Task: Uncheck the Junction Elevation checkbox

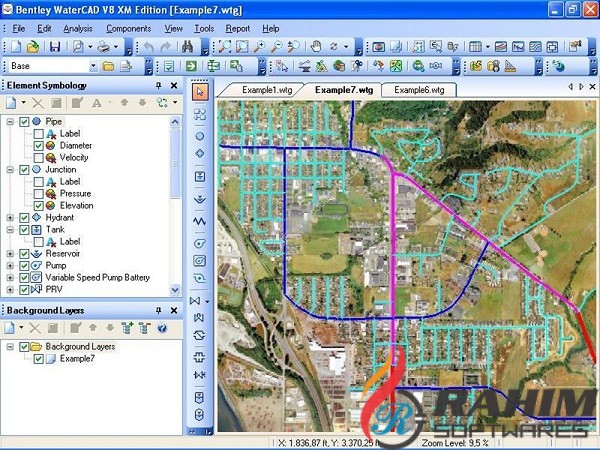Action: (38, 206)
